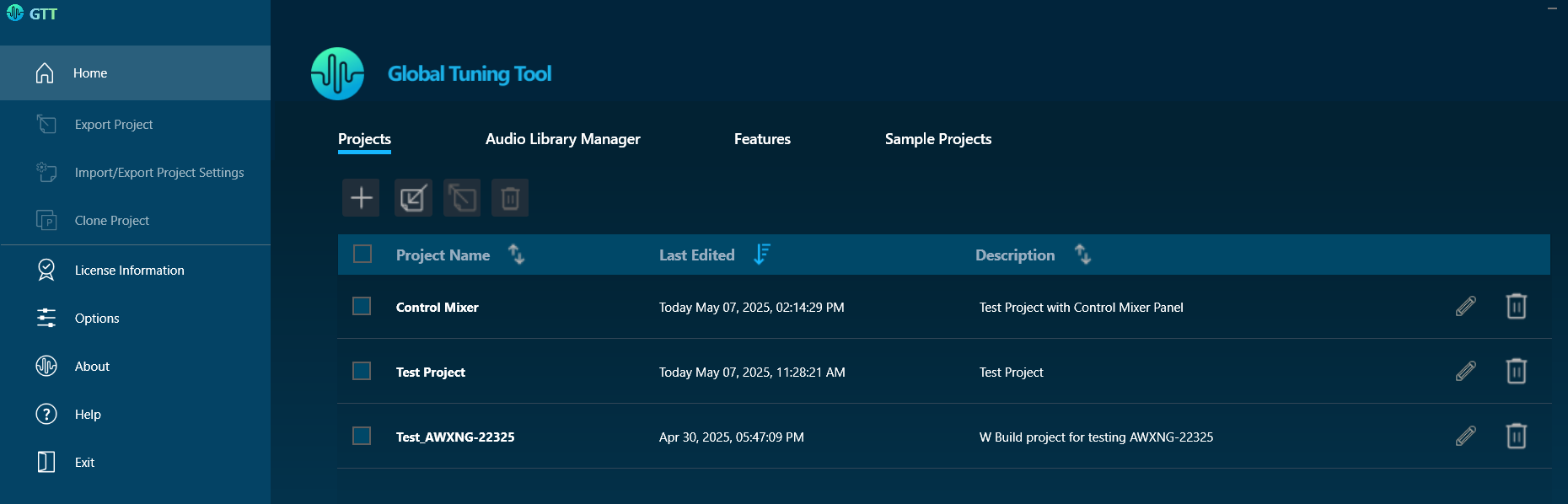This screenshot has width=1568, height=504.
Task: Click 'Test Project with Control Mixer Panel' description
Action: 1082,307
